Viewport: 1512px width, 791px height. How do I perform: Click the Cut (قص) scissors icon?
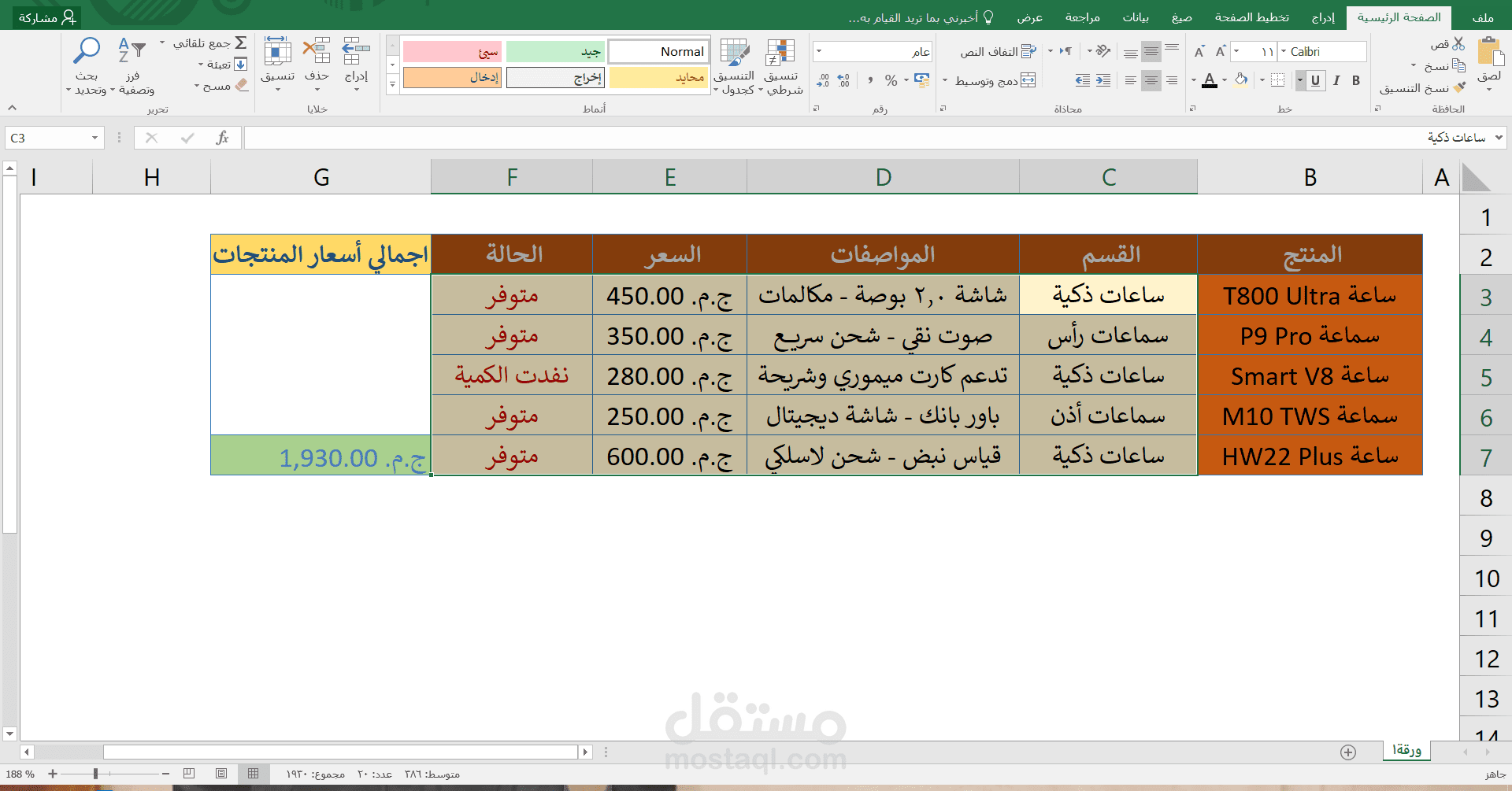1458,44
